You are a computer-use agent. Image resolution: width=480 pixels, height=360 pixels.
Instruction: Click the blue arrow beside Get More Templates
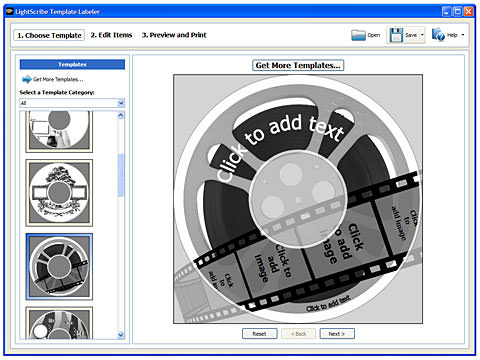click(x=26, y=79)
